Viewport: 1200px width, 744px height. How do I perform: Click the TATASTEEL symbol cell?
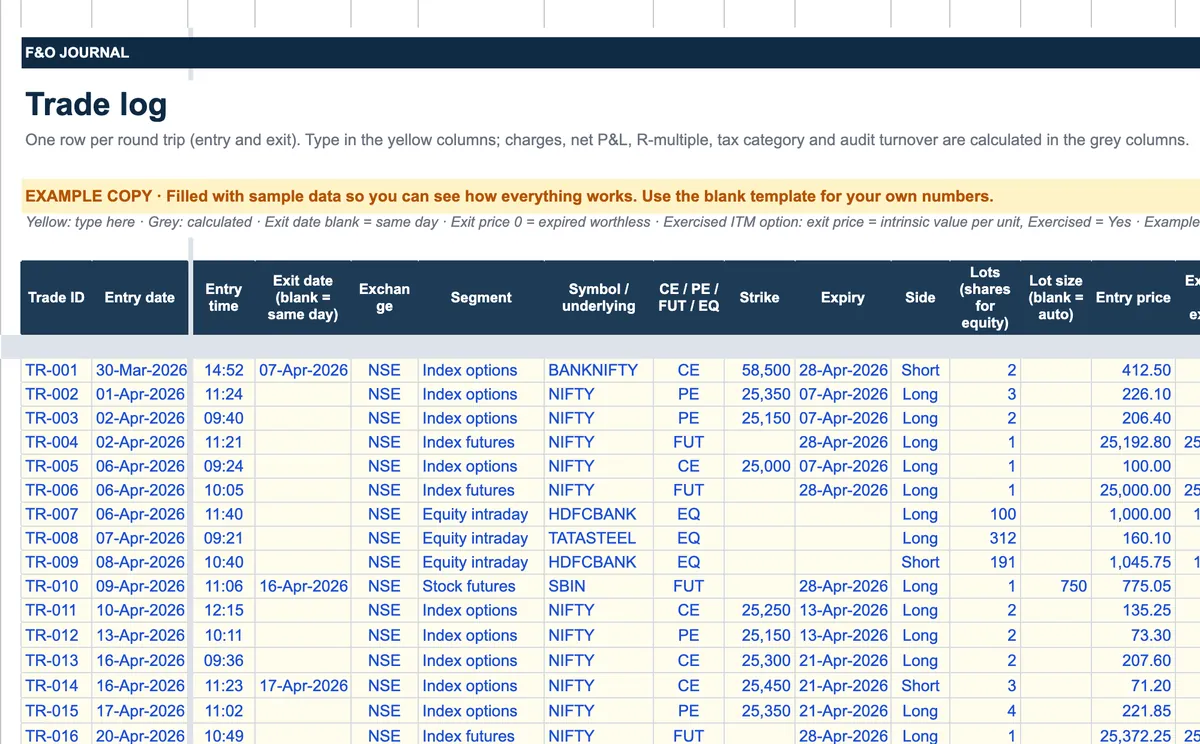tap(598, 538)
